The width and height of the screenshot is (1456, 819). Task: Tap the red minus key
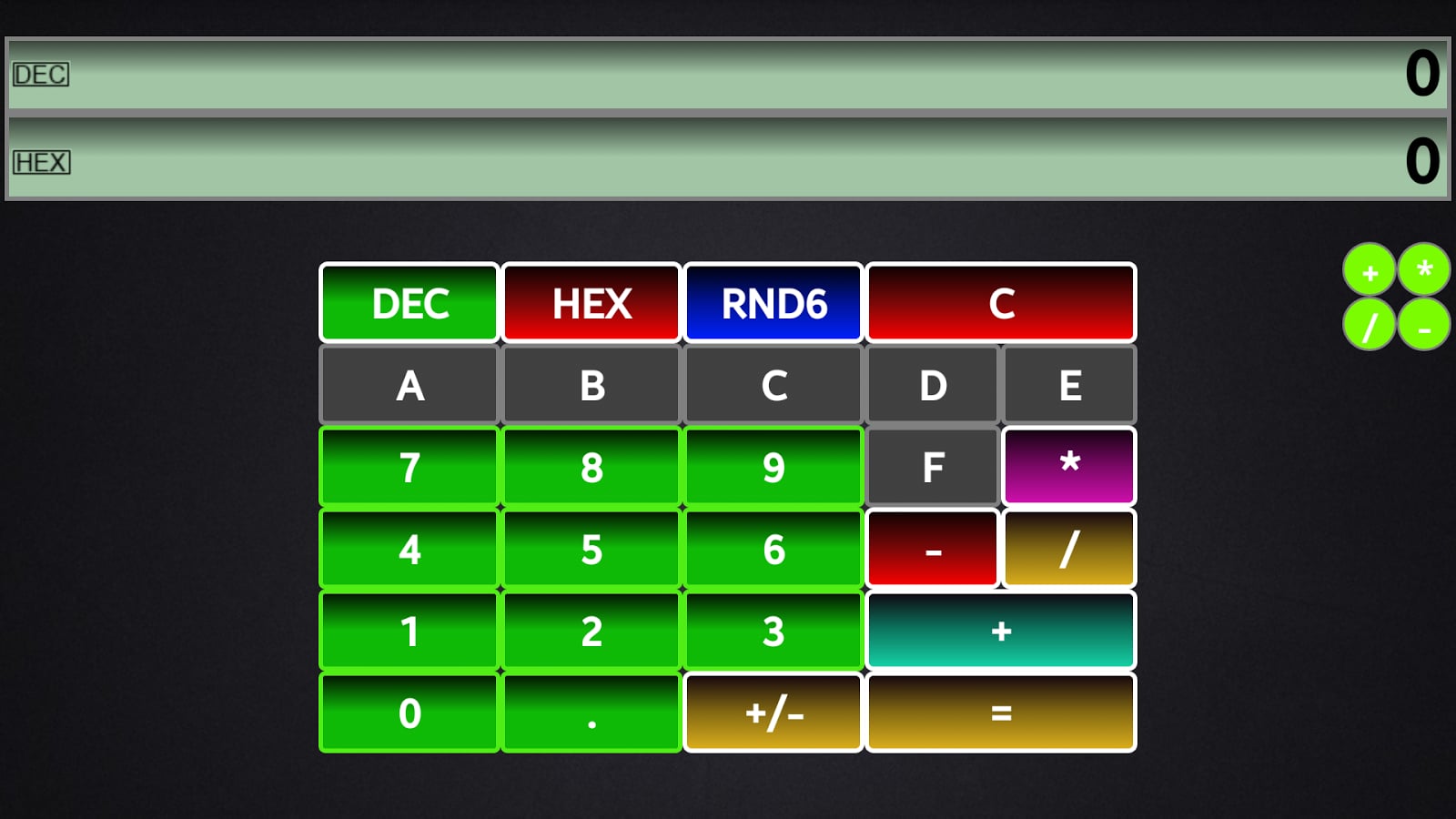coord(933,549)
